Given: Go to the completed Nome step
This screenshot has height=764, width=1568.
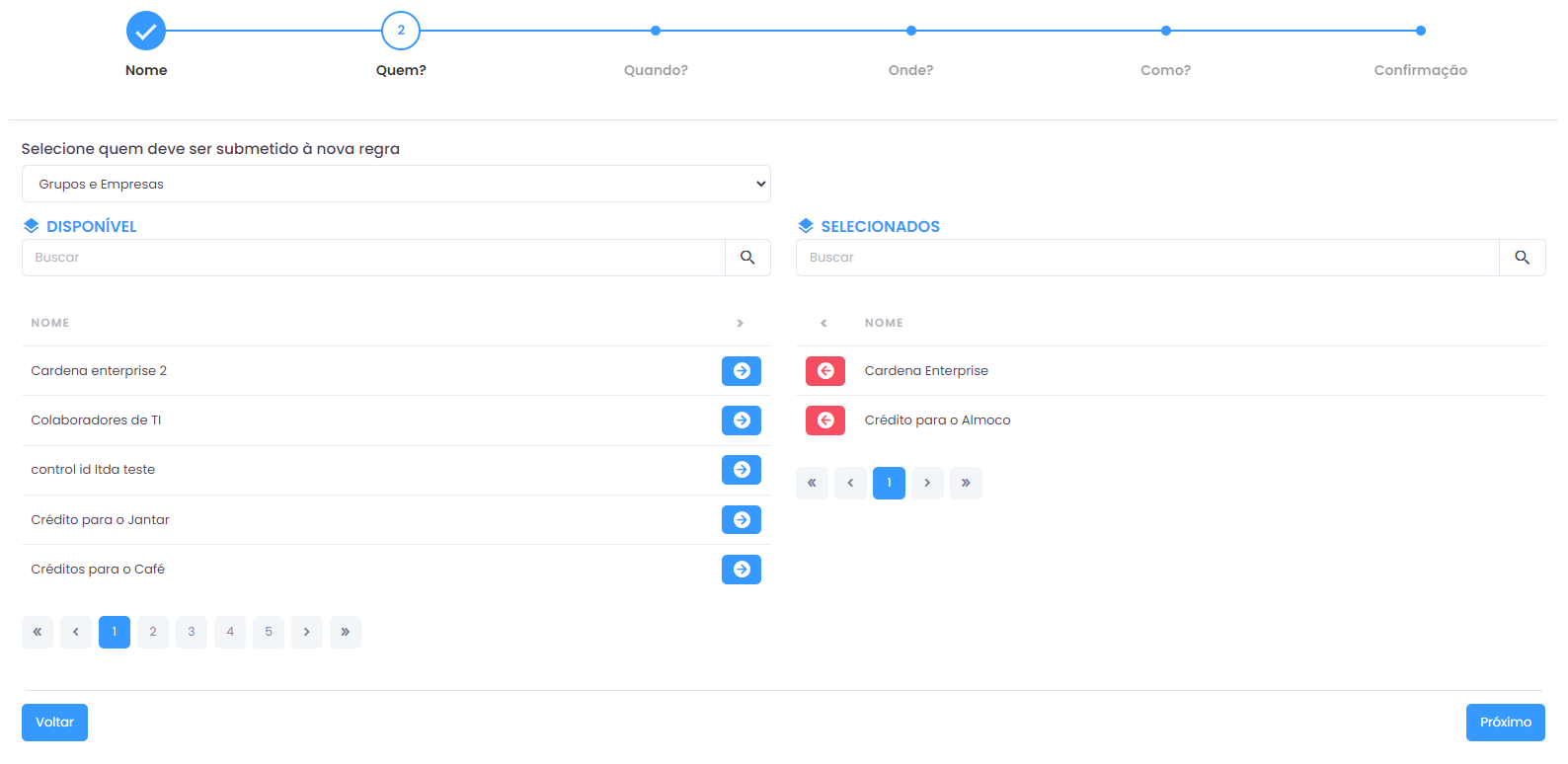Looking at the screenshot, I should pos(146,31).
